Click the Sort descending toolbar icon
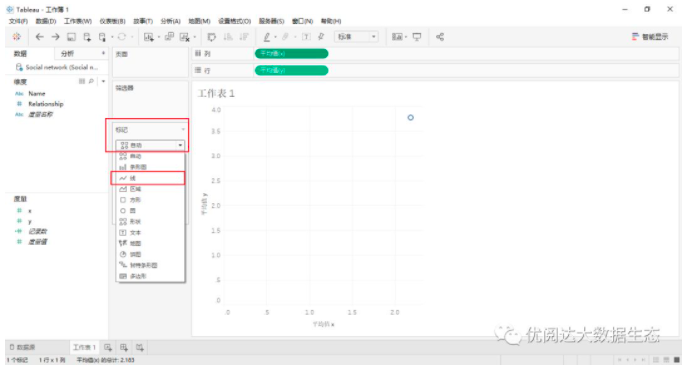Viewport: 683px width, 368px height. click(x=244, y=37)
